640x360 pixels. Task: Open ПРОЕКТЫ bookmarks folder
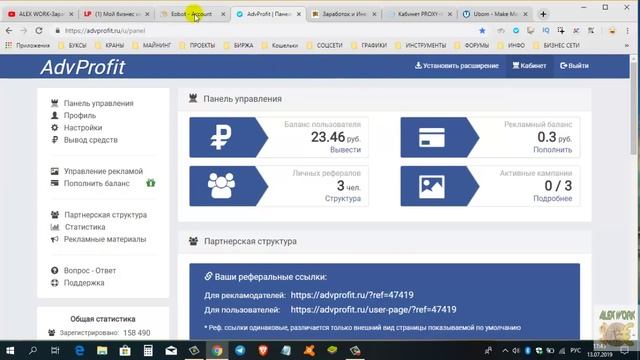[x=197, y=45]
